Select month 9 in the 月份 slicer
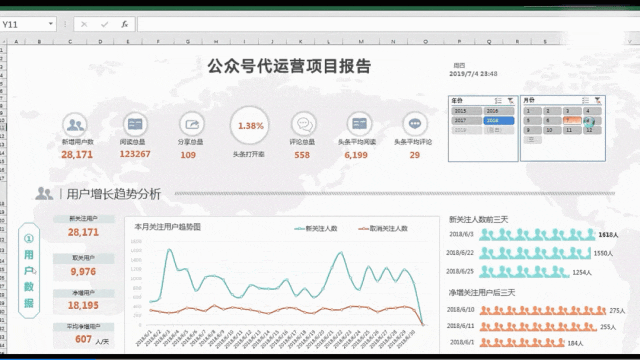Screen dimensions: 640x360 [533, 130]
